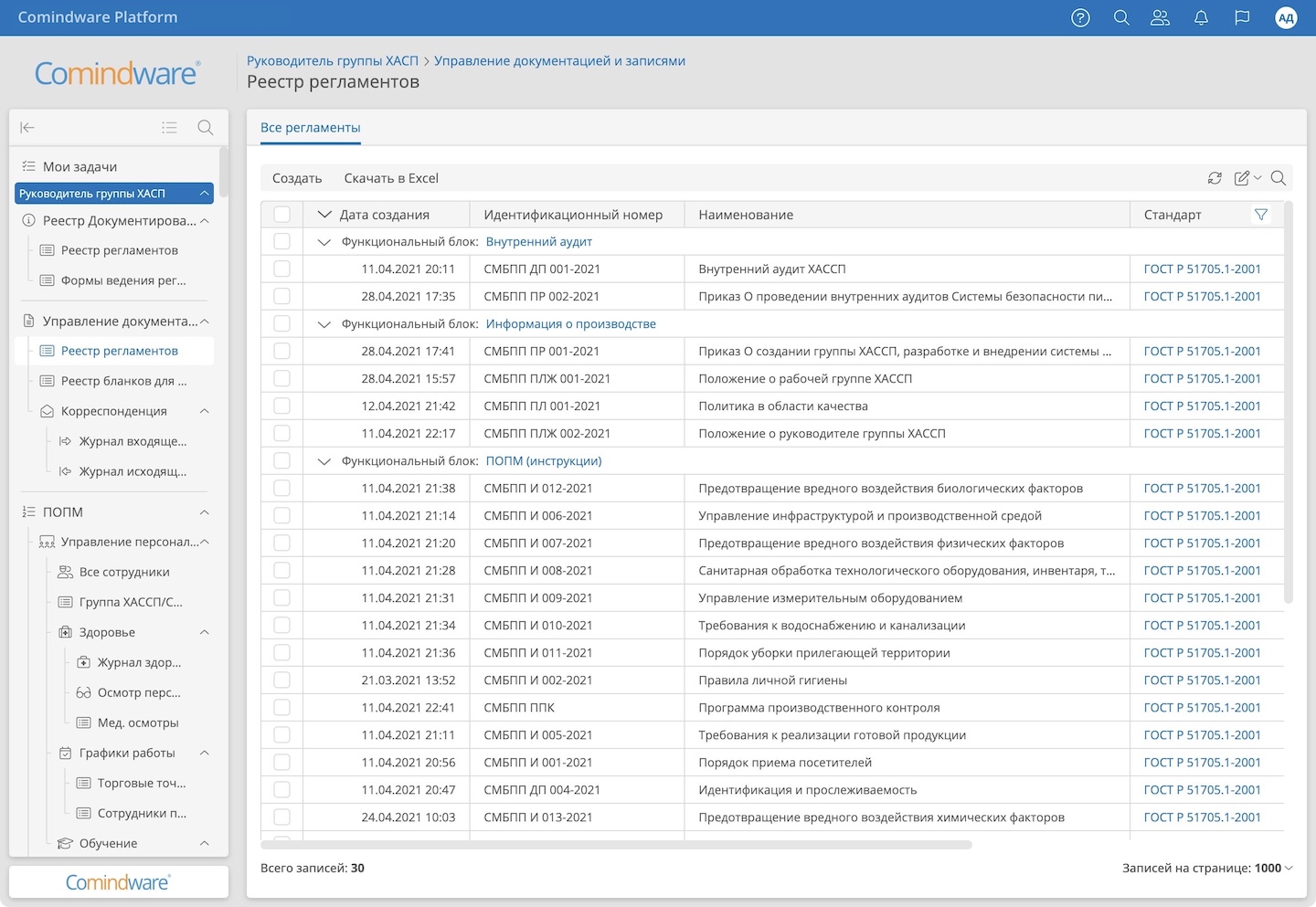
Task: Click the table vertical scrollbar
Action: (x=1289, y=402)
